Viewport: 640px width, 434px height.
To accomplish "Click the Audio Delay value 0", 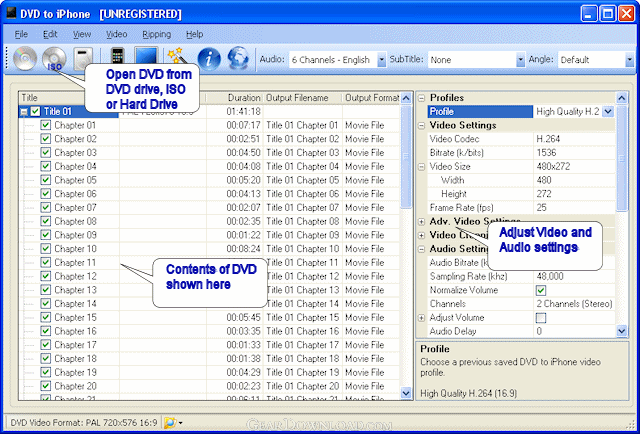I will [x=539, y=331].
